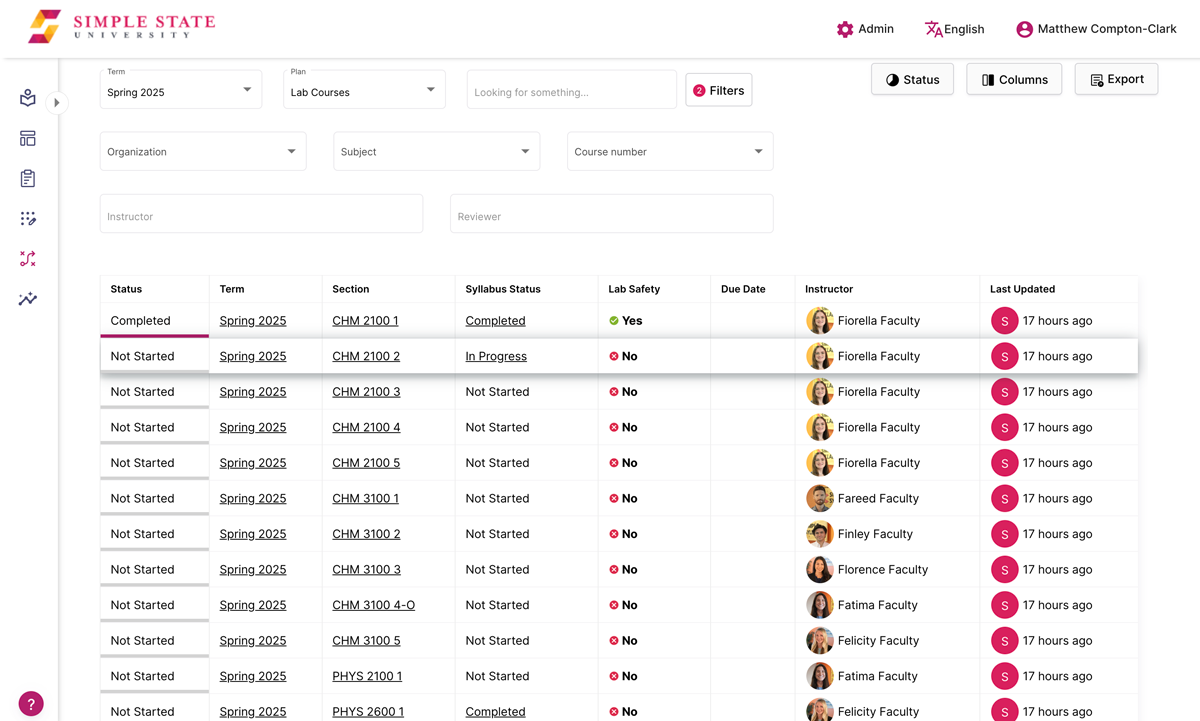Image resolution: width=1200 pixels, height=721 pixels.
Task: Open the Term dropdown showing Spring 2025
Action: (x=180, y=89)
